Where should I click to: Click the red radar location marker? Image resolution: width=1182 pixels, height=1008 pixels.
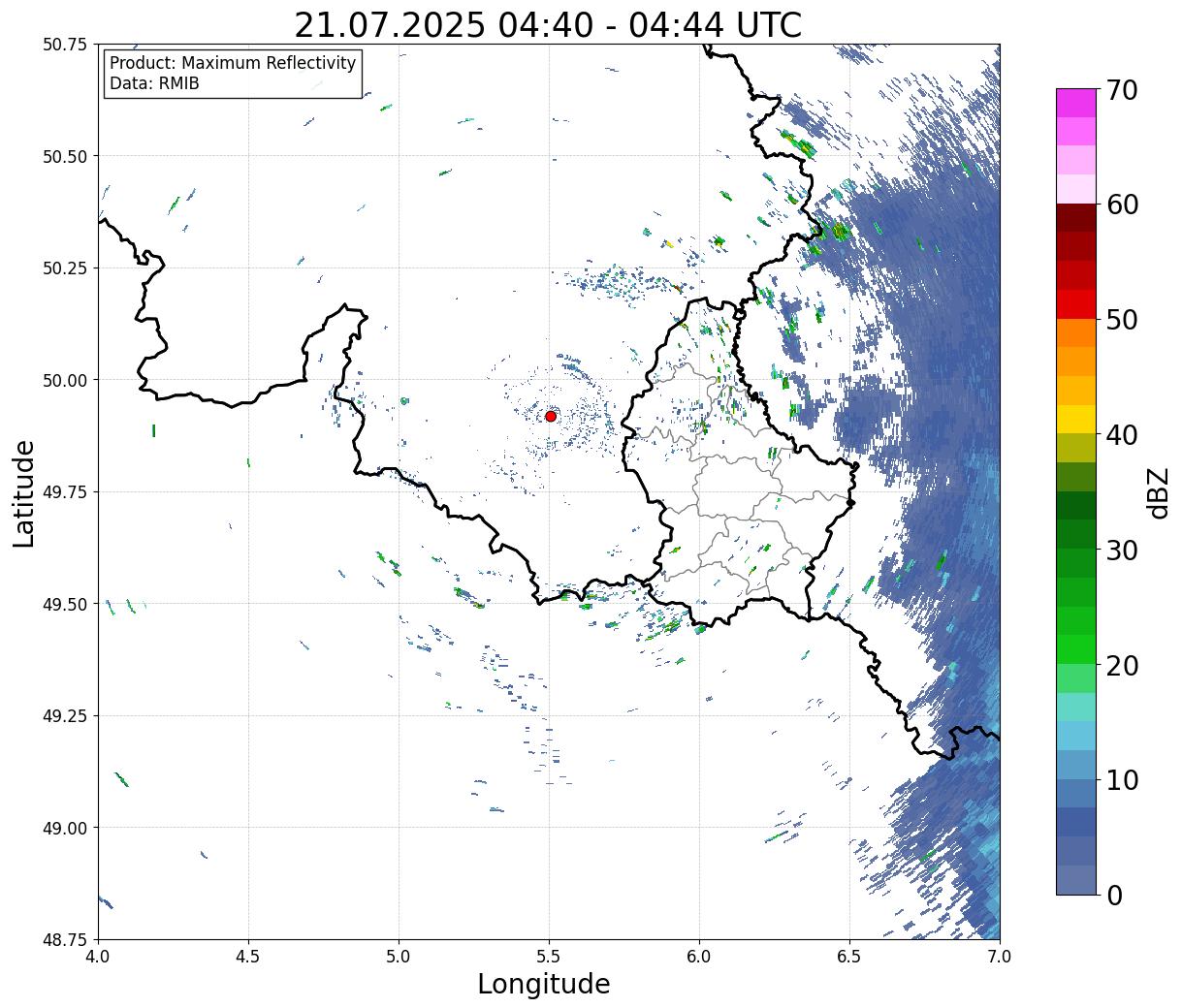point(551,416)
